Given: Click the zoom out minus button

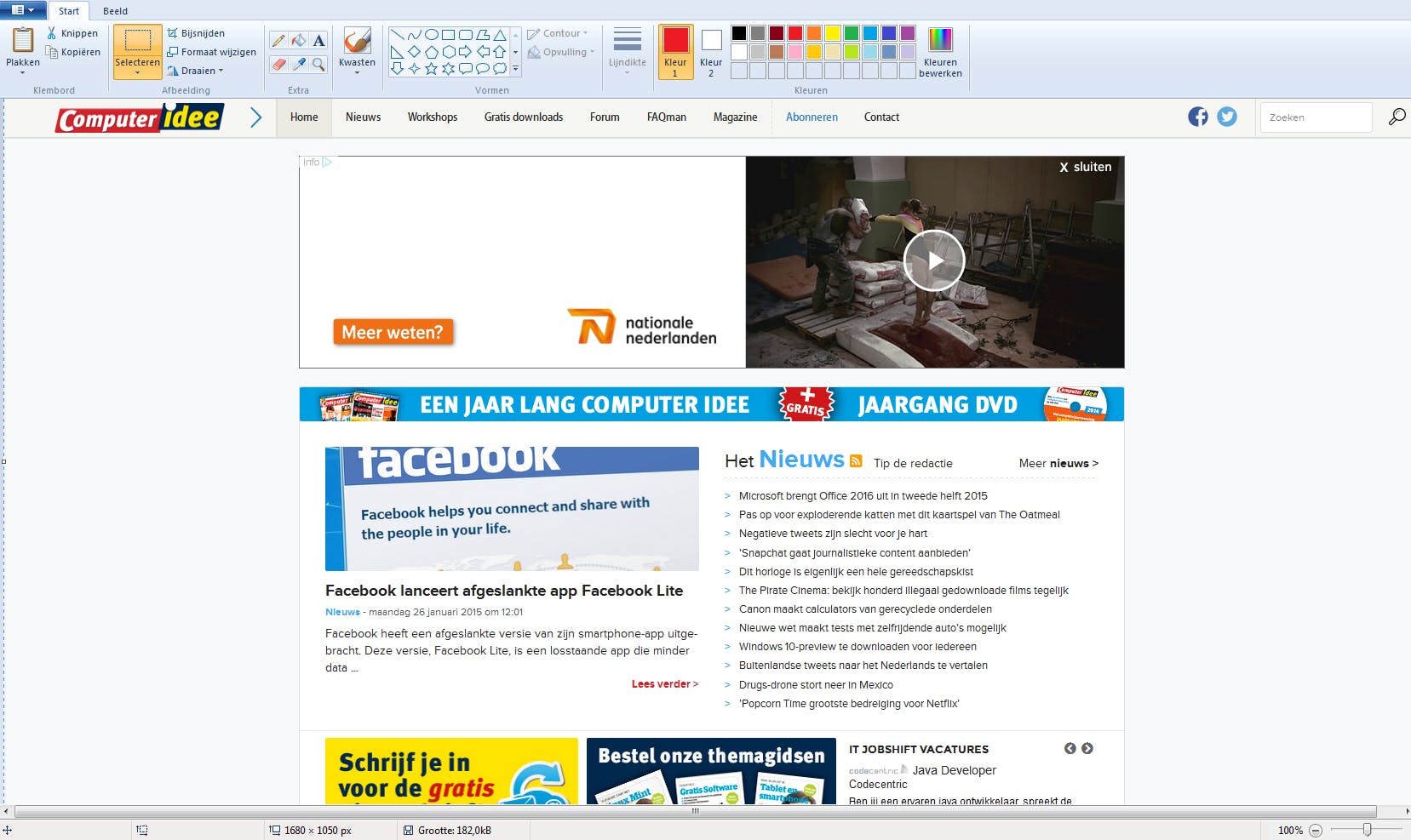Looking at the screenshot, I should [1316, 831].
